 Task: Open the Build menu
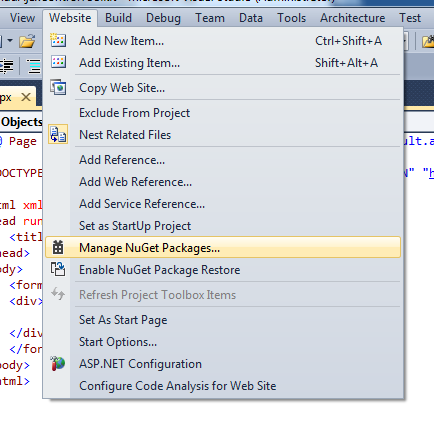118,18
